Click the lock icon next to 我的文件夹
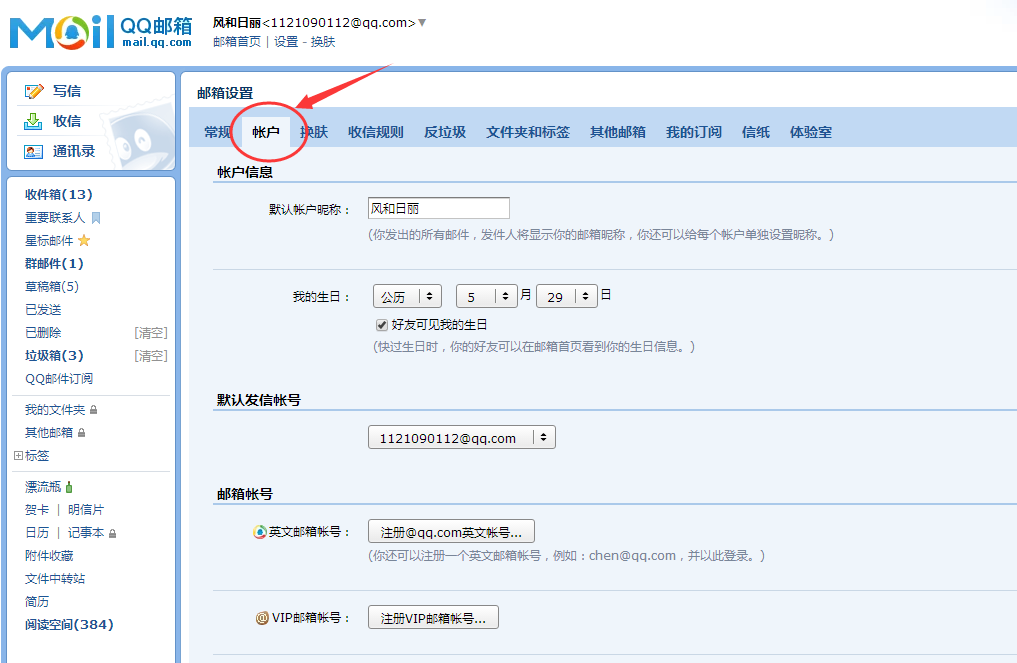The width and height of the screenshot is (1017, 663). pos(94,410)
